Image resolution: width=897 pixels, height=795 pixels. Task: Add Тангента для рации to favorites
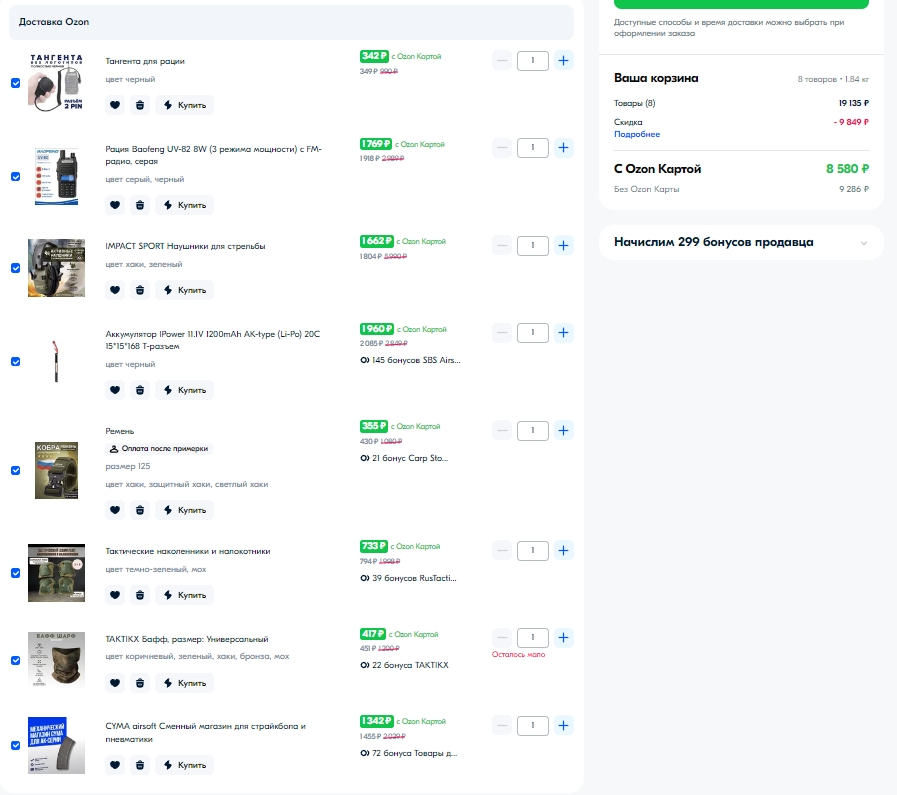(x=115, y=105)
